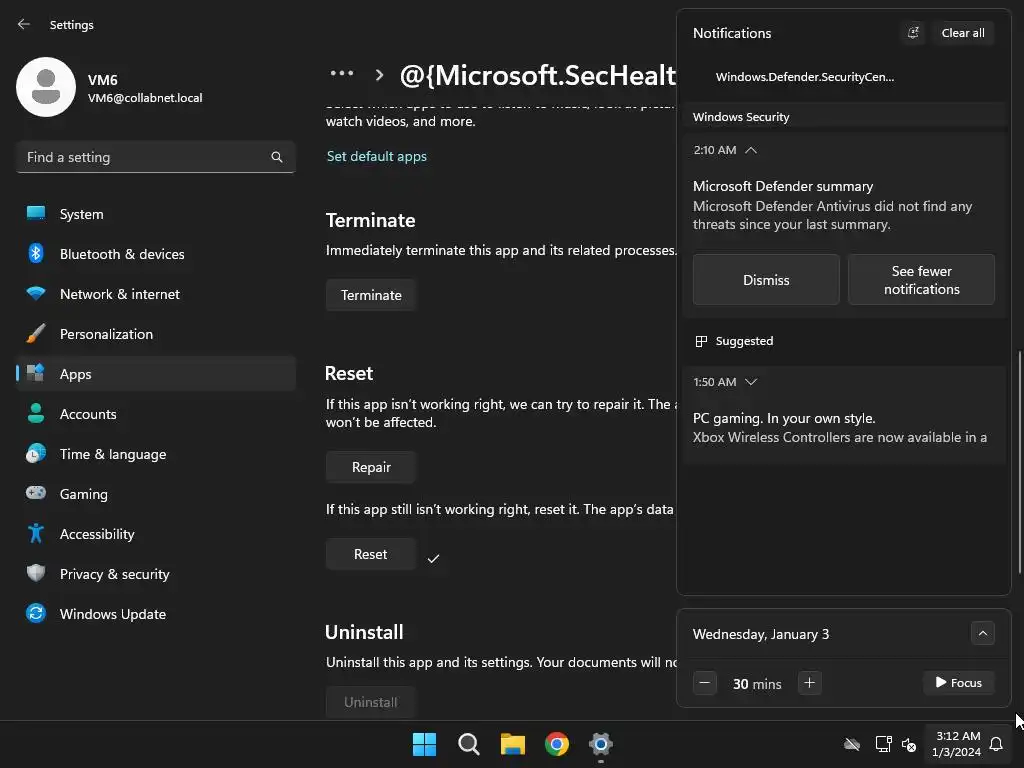Open Privacy & security settings

pos(155,573)
